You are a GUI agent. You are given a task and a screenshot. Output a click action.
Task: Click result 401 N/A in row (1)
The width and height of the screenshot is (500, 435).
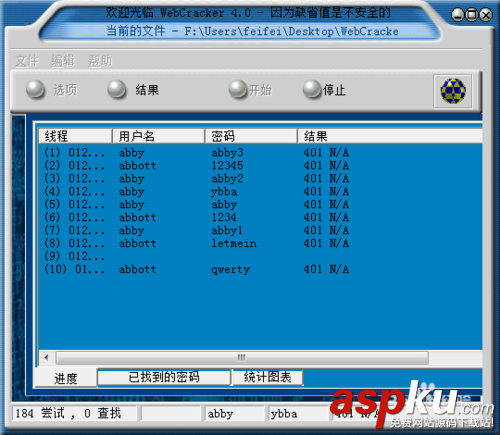tap(326, 153)
